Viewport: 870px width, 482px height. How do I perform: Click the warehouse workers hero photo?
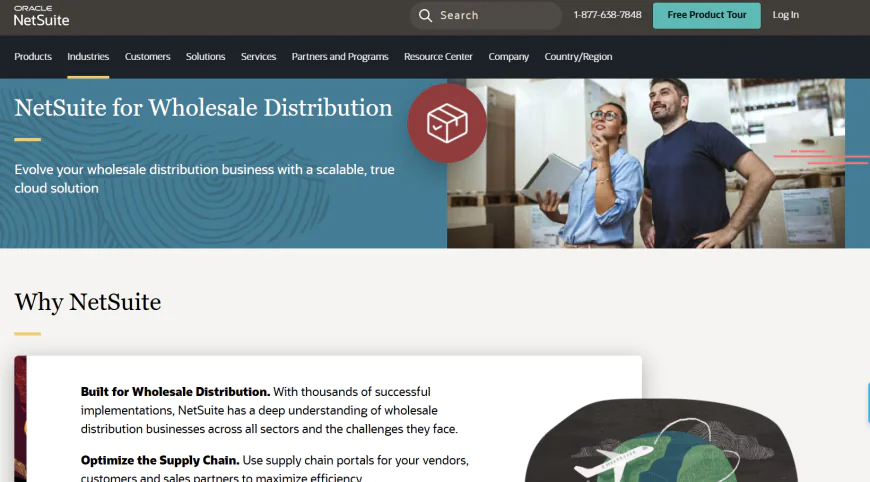pos(646,163)
